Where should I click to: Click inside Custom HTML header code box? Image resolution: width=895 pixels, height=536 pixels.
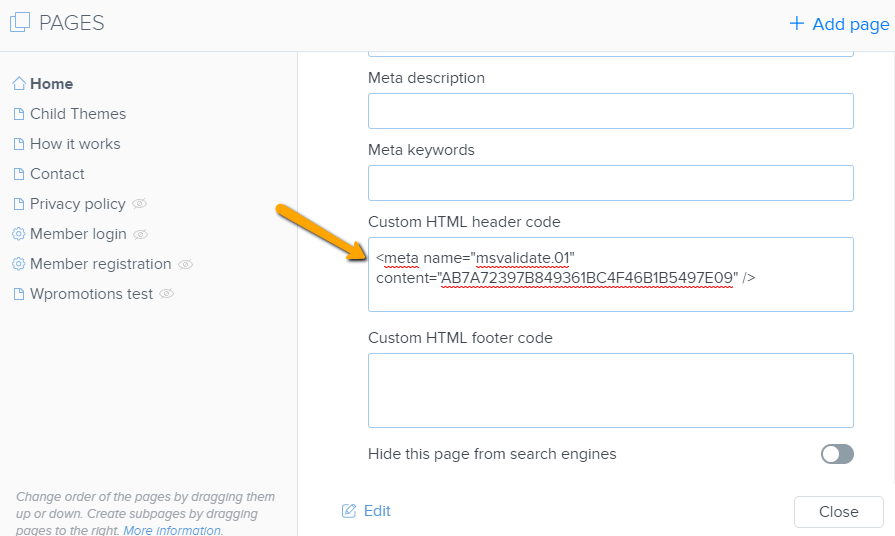pyautogui.click(x=611, y=275)
